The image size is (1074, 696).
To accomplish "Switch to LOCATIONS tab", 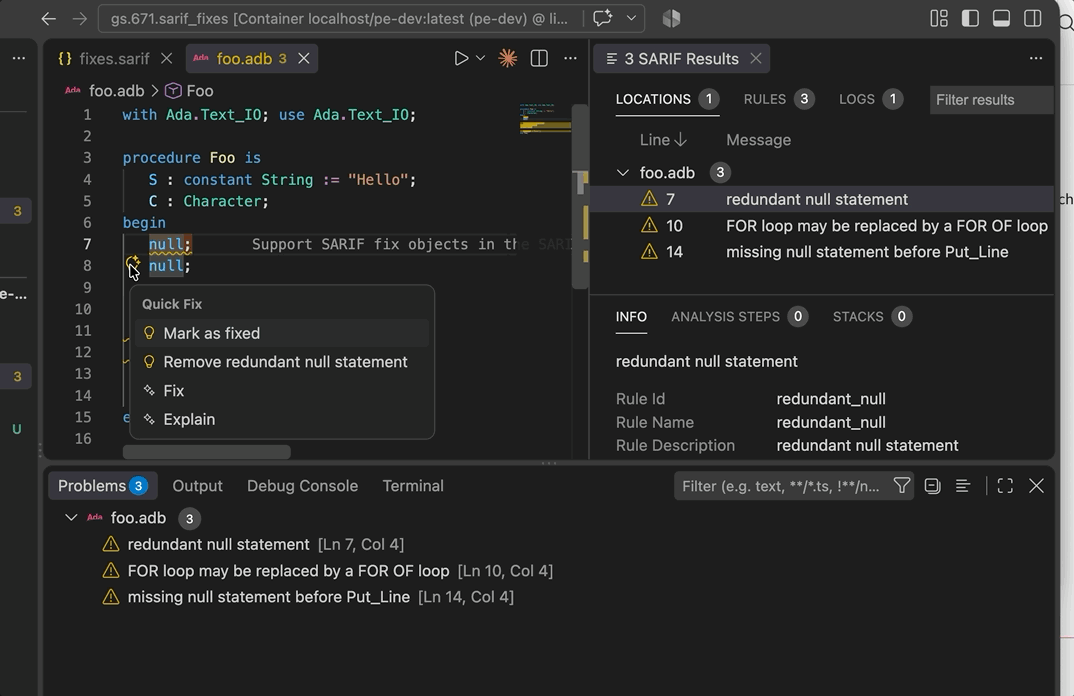I will 667,99.
